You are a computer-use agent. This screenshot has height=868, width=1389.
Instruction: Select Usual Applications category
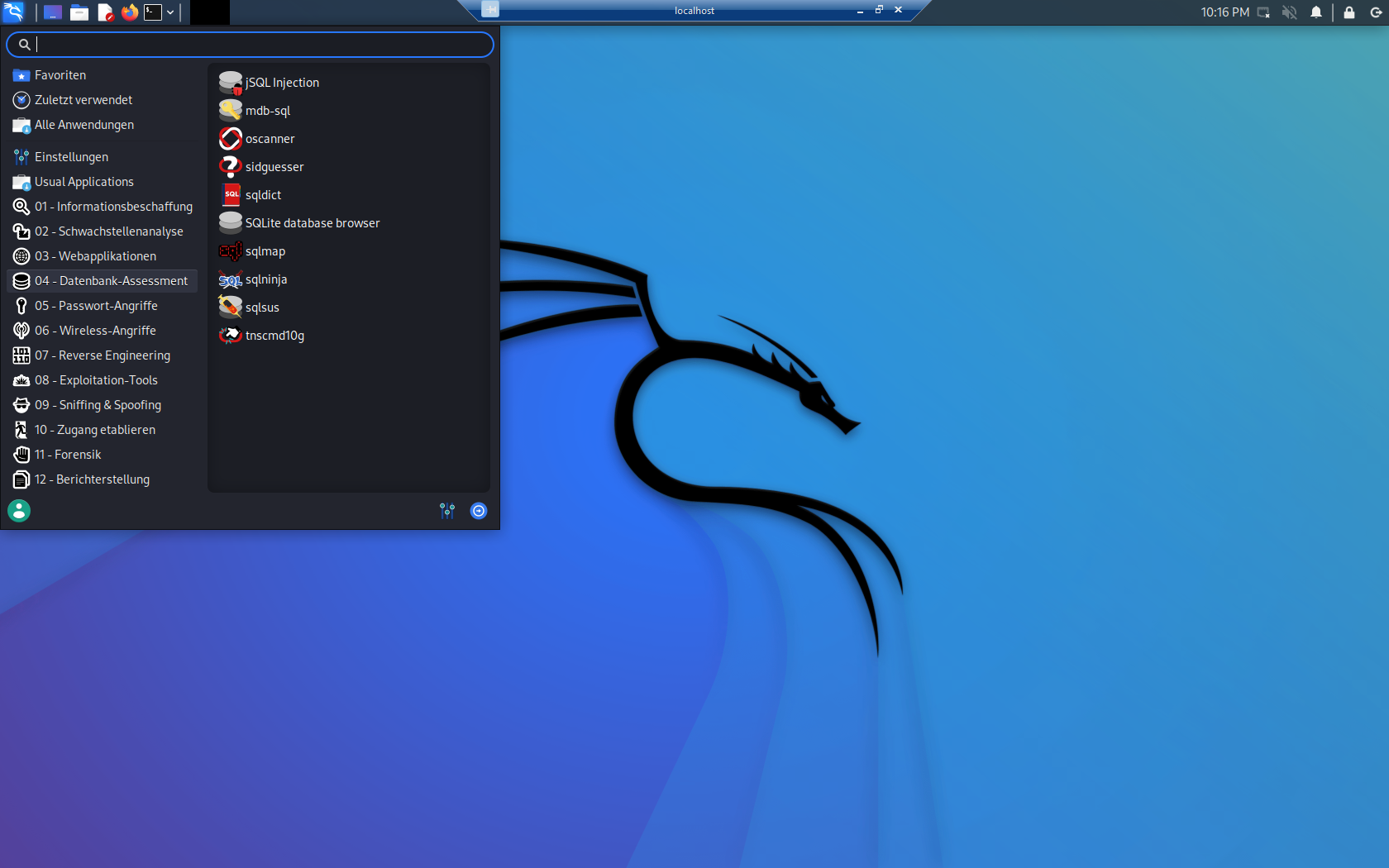click(x=103, y=182)
